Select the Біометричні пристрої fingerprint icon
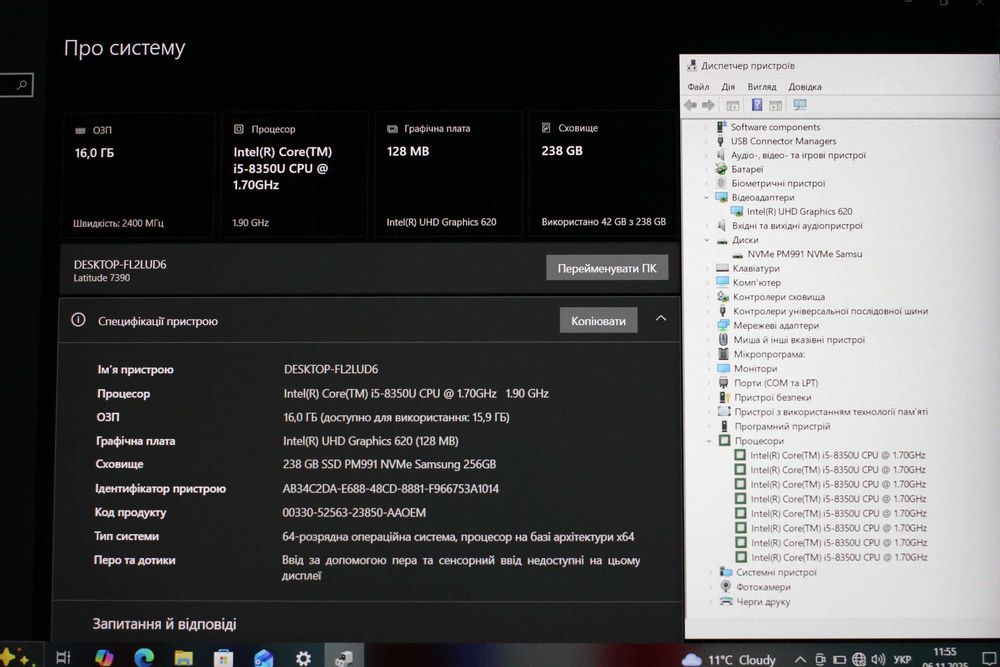This screenshot has height=667, width=1000. tap(721, 183)
